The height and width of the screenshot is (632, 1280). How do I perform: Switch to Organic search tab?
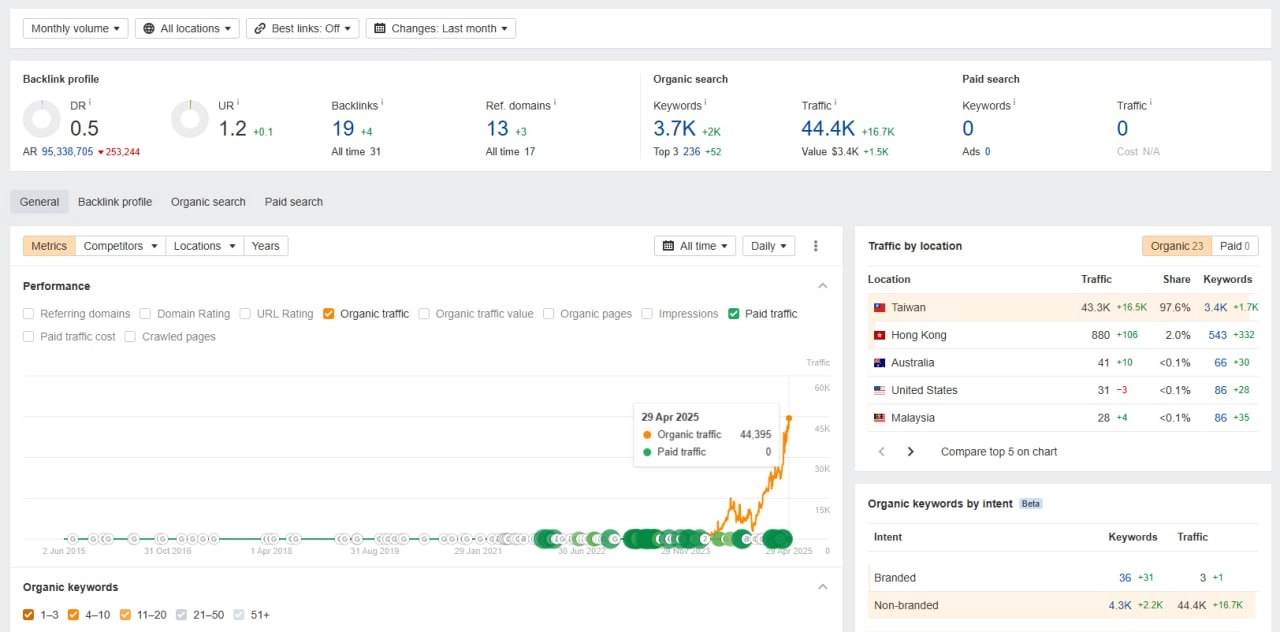(208, 202)
